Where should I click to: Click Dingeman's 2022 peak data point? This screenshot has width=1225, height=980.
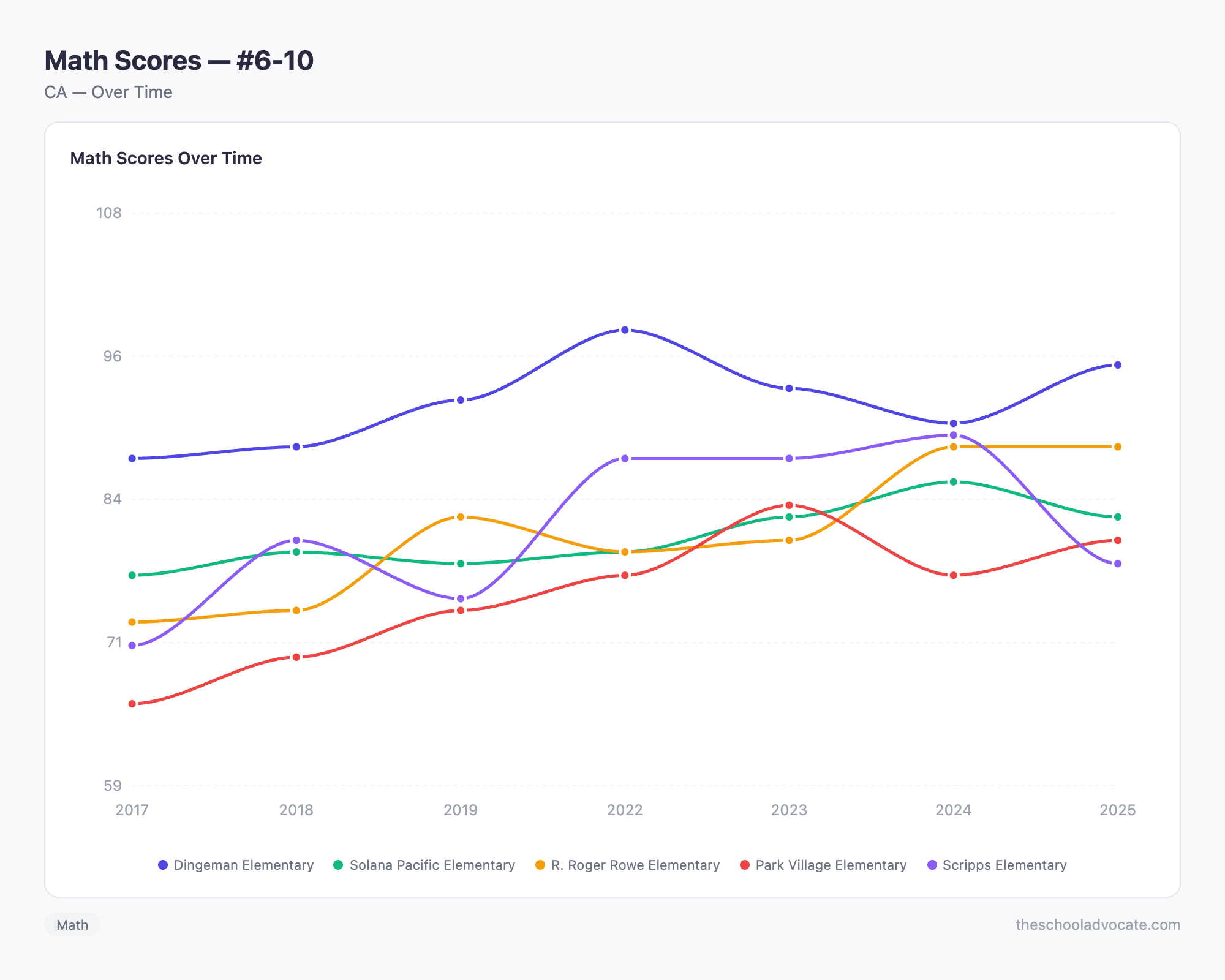[625, 330]
